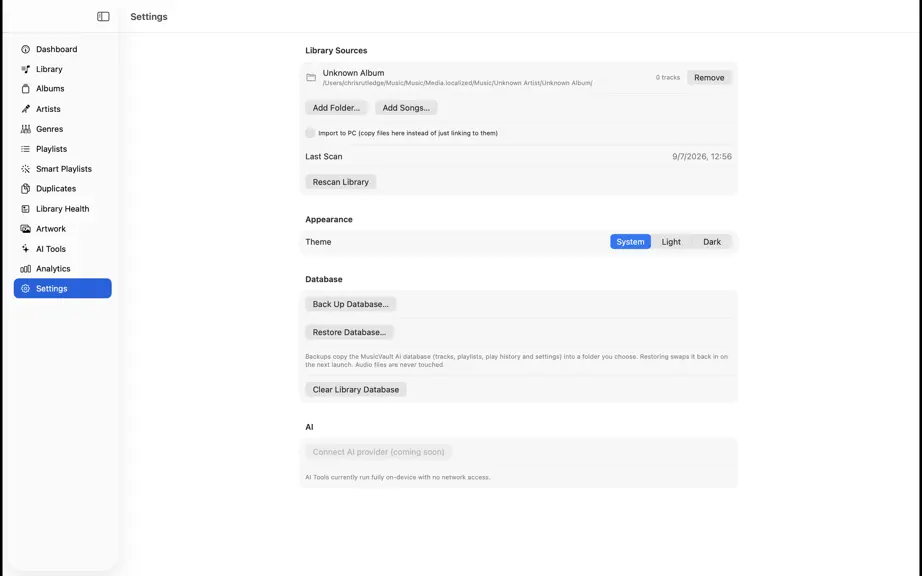922x576 pixels.
Task: Click the Genres icon in sidebar
Action: (x=25, y=129)
